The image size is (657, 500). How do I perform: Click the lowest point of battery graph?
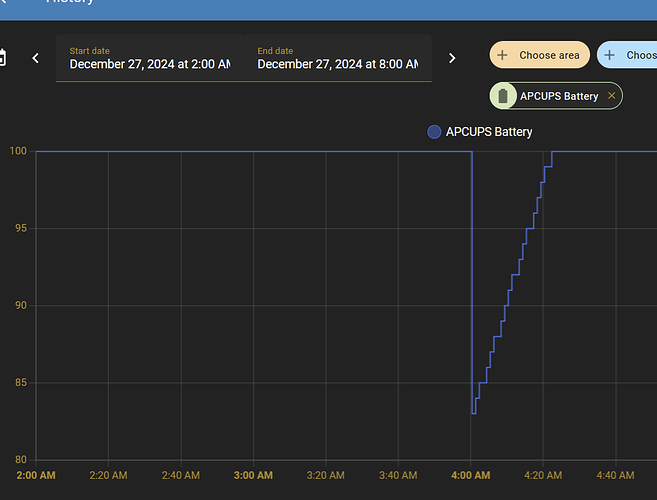[x=474, y=413]
